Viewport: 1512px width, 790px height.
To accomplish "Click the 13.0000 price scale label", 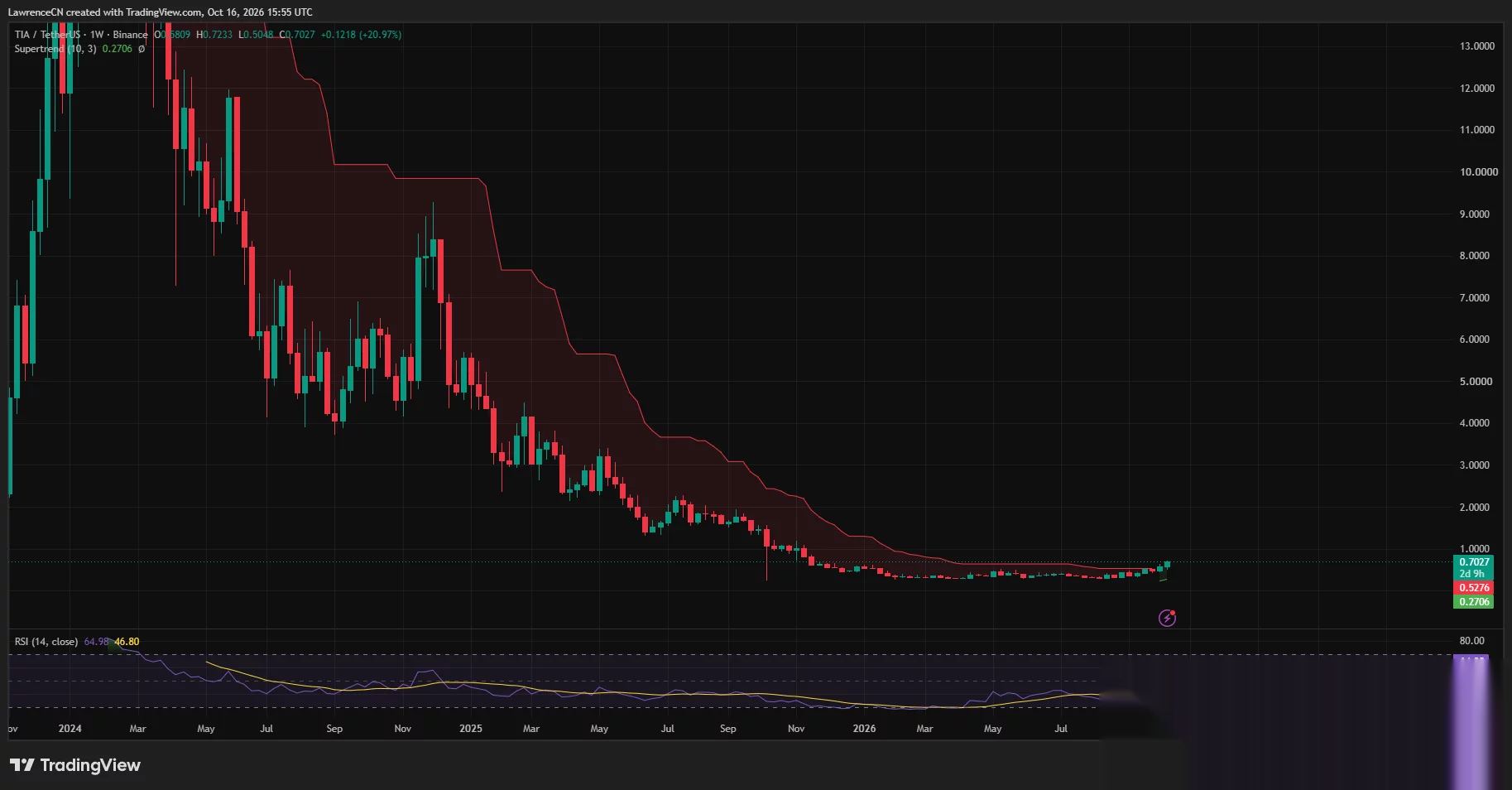I will tap(1477, 46).
